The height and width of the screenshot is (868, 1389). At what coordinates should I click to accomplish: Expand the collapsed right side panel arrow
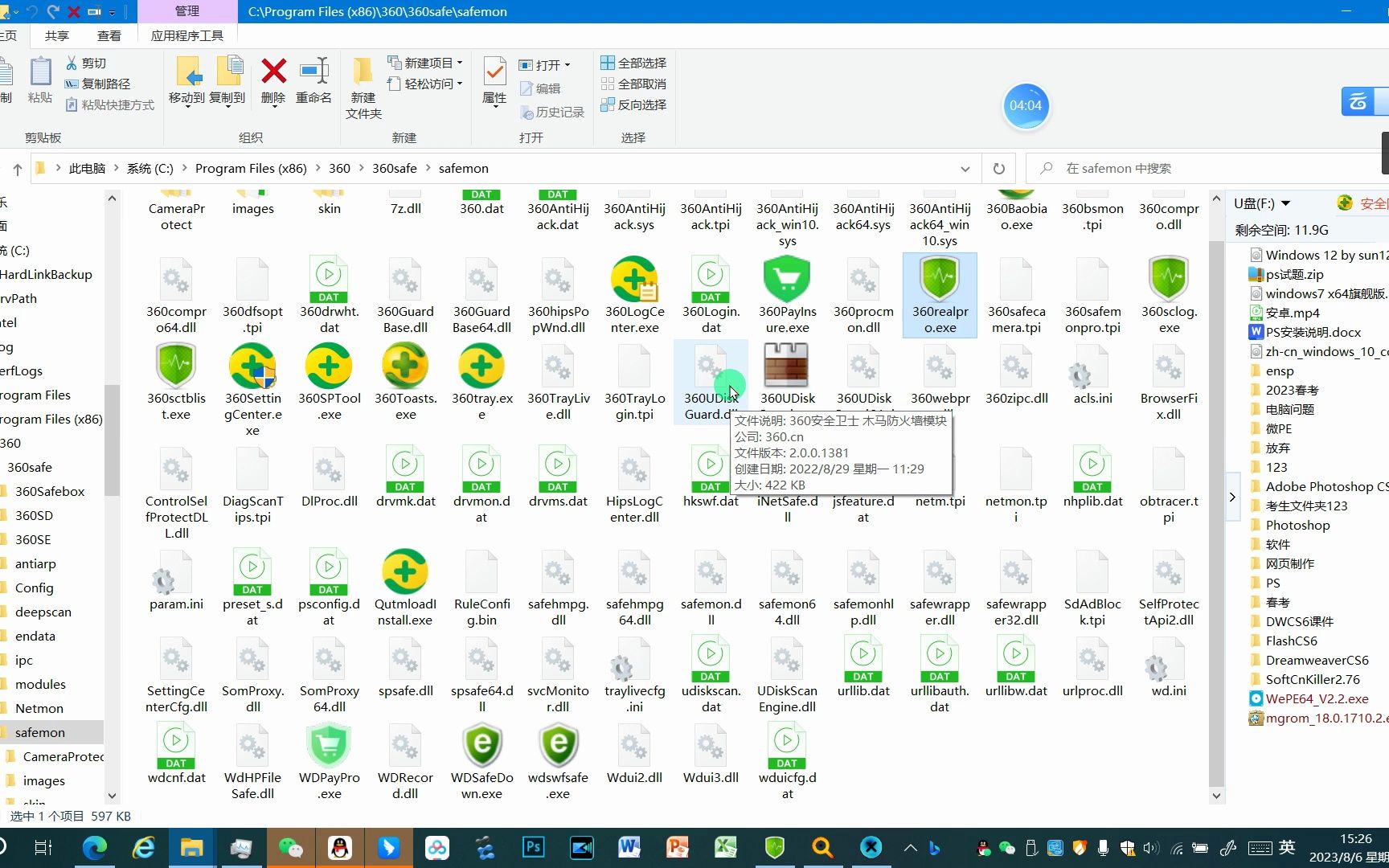click(x=1232, y=497)
